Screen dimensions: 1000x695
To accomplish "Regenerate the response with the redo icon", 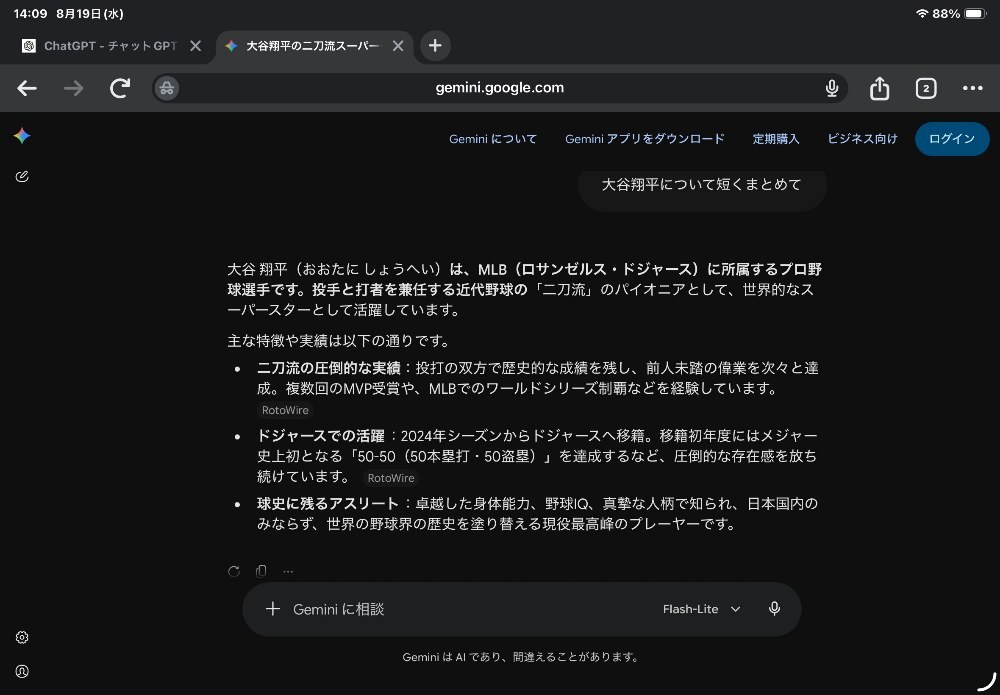I will point(234,571).
